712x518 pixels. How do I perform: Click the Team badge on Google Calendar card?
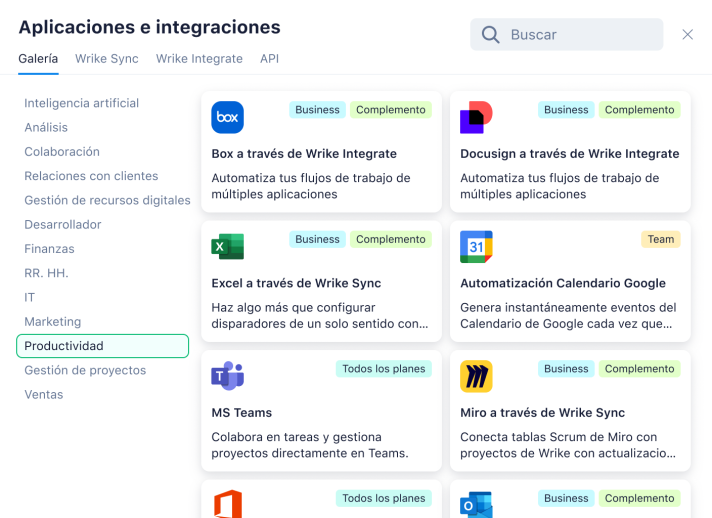tap(661, 239)
